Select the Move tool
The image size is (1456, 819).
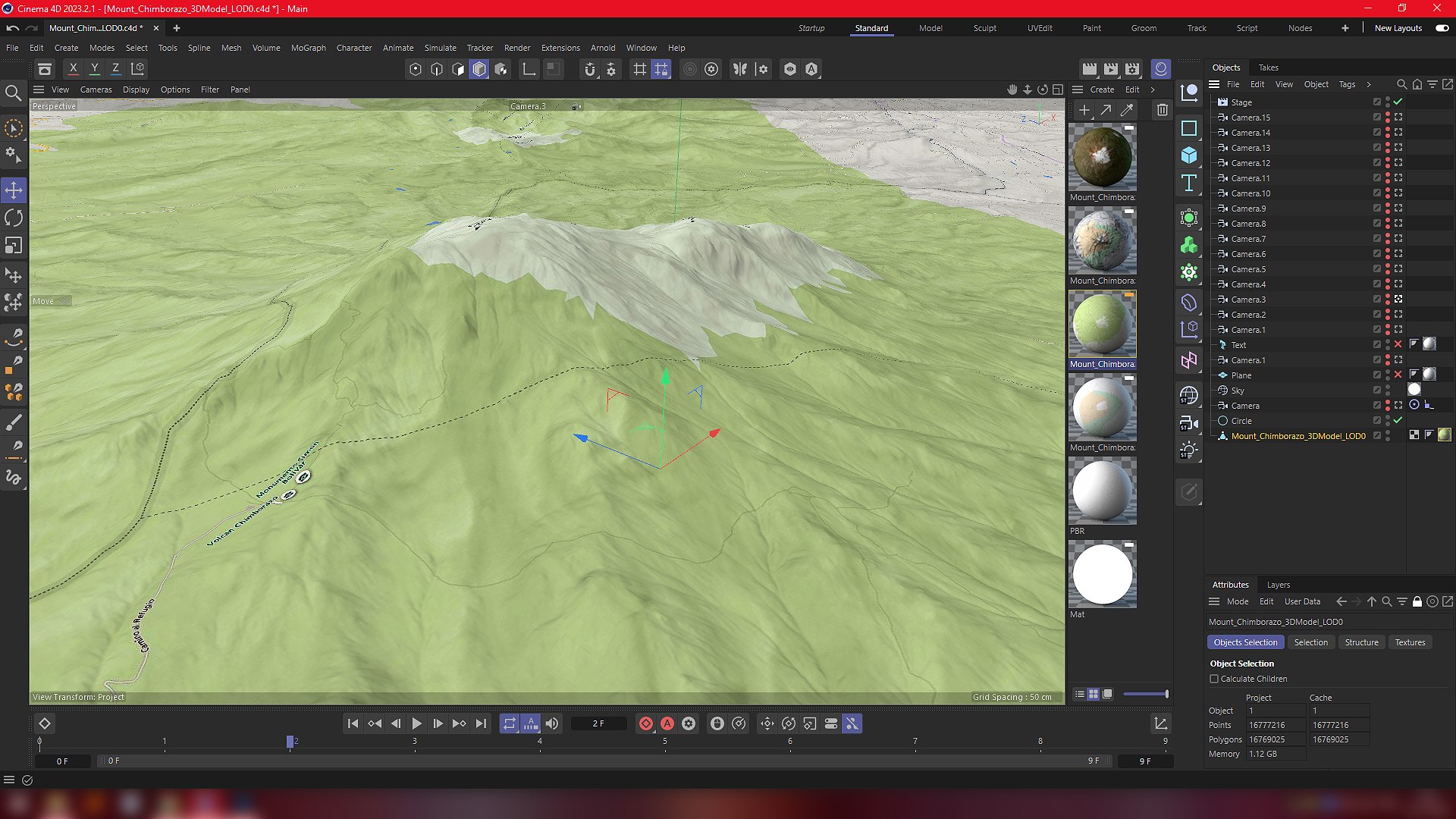14,190
